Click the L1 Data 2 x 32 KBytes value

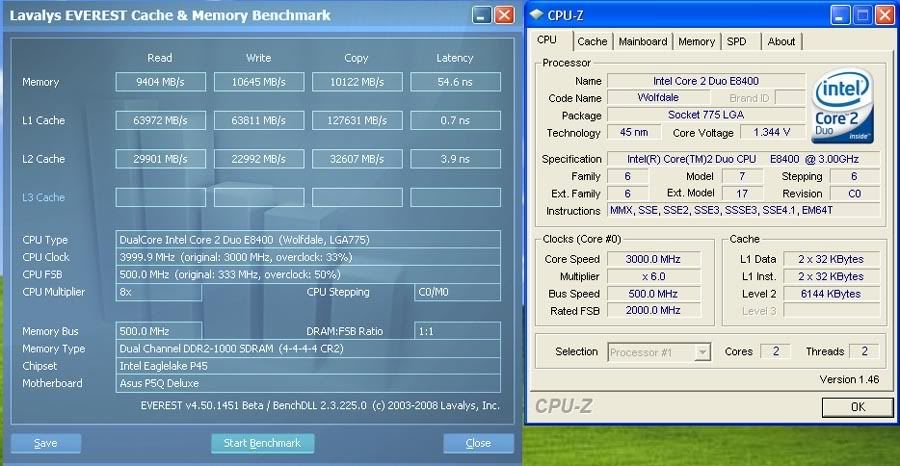[831, 259]
